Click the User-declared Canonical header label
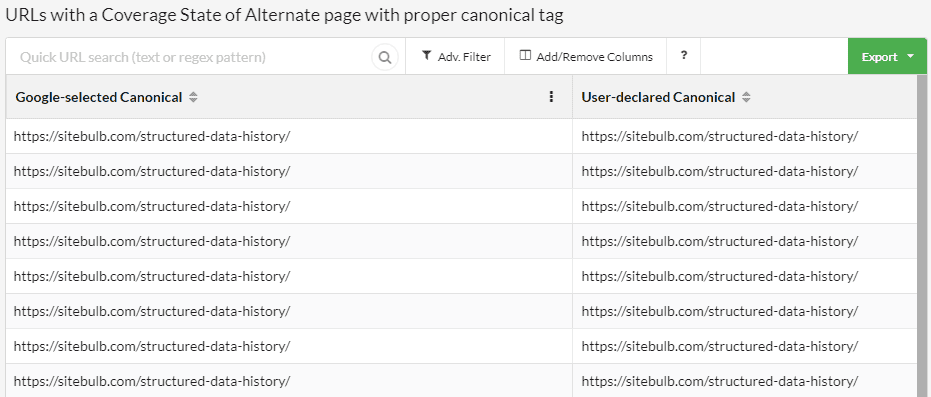This screenshot has width=931, height=397. 658,97
